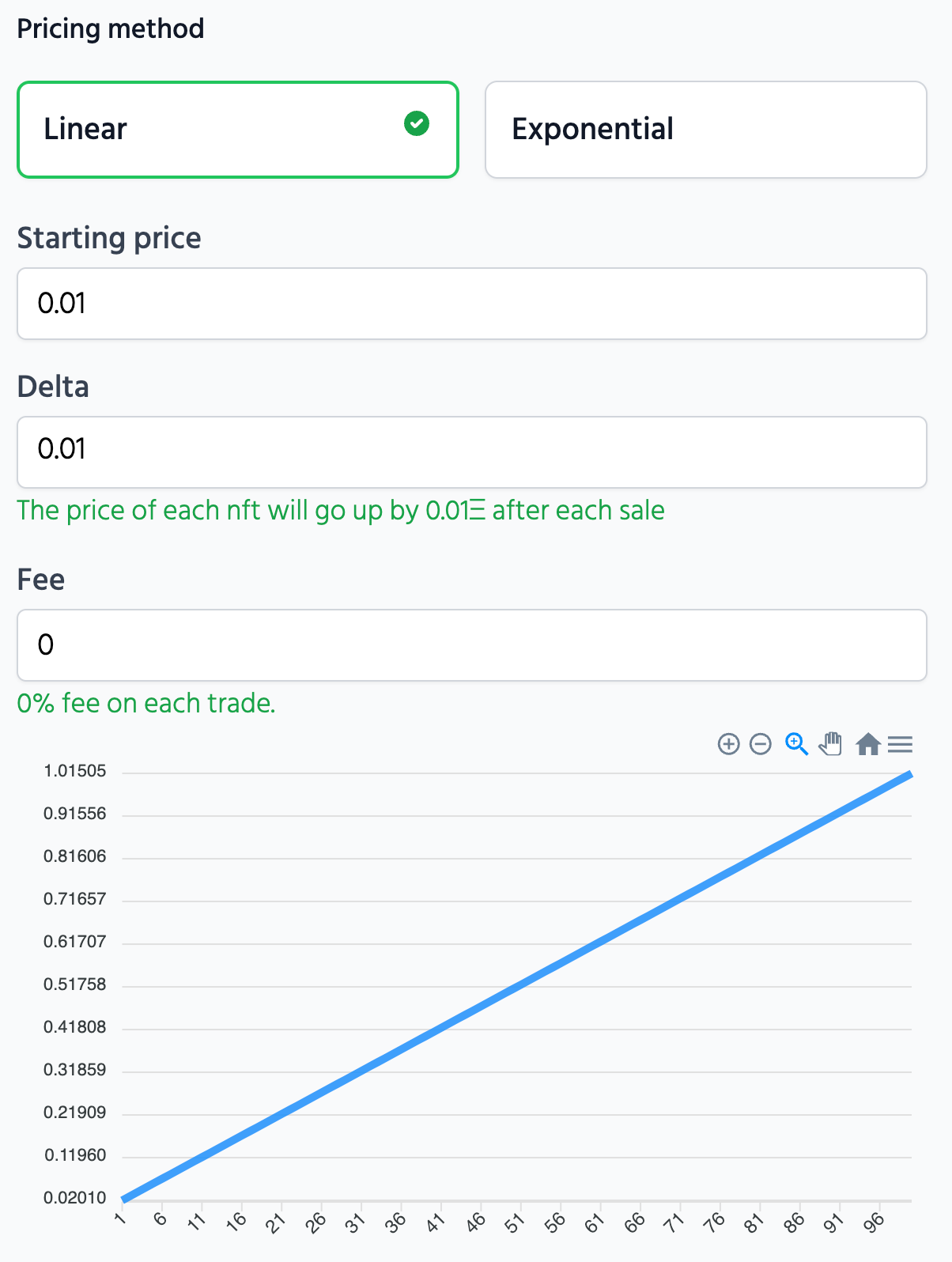Click into the Delta input field

click(x=471, y=452)
